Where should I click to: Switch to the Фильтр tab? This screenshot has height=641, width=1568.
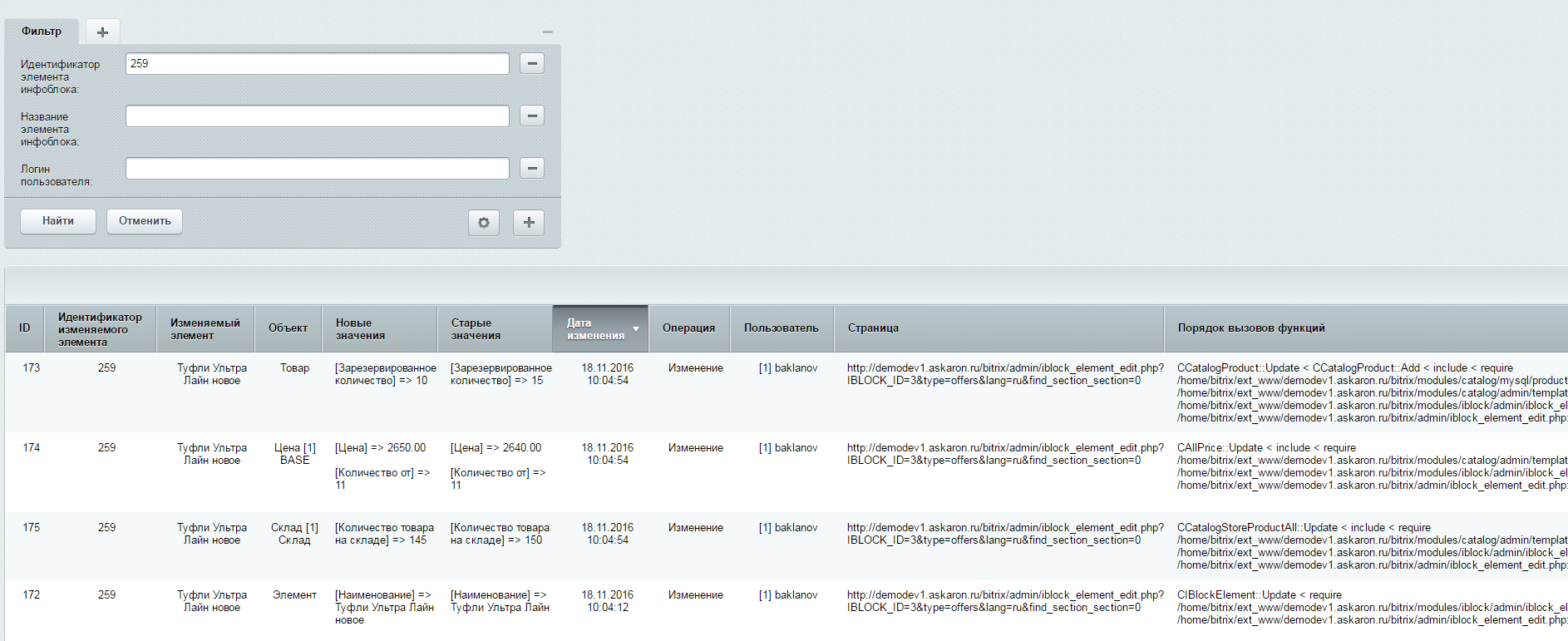point(42,32)
